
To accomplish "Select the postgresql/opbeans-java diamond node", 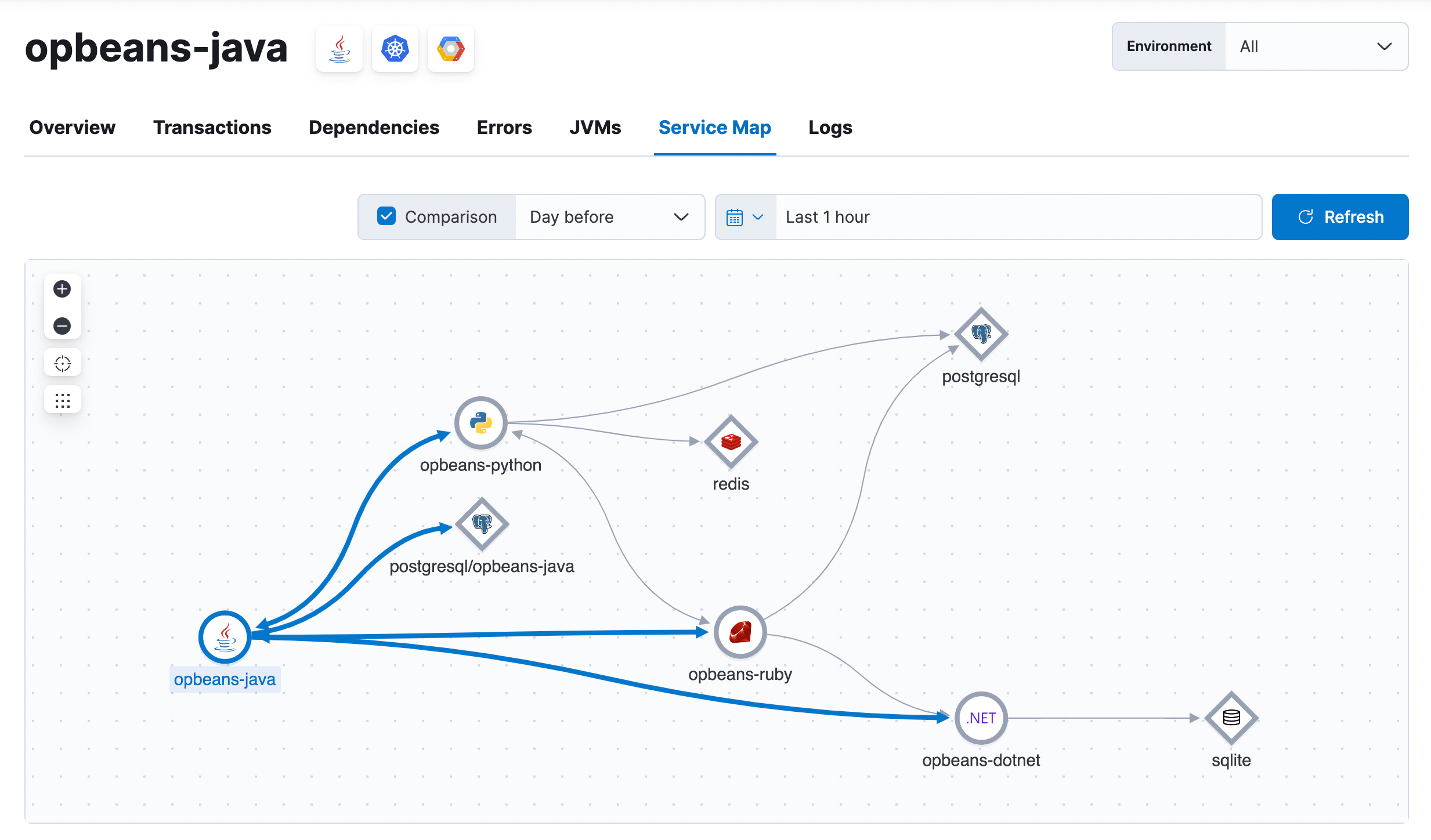I will click(482, 524).
